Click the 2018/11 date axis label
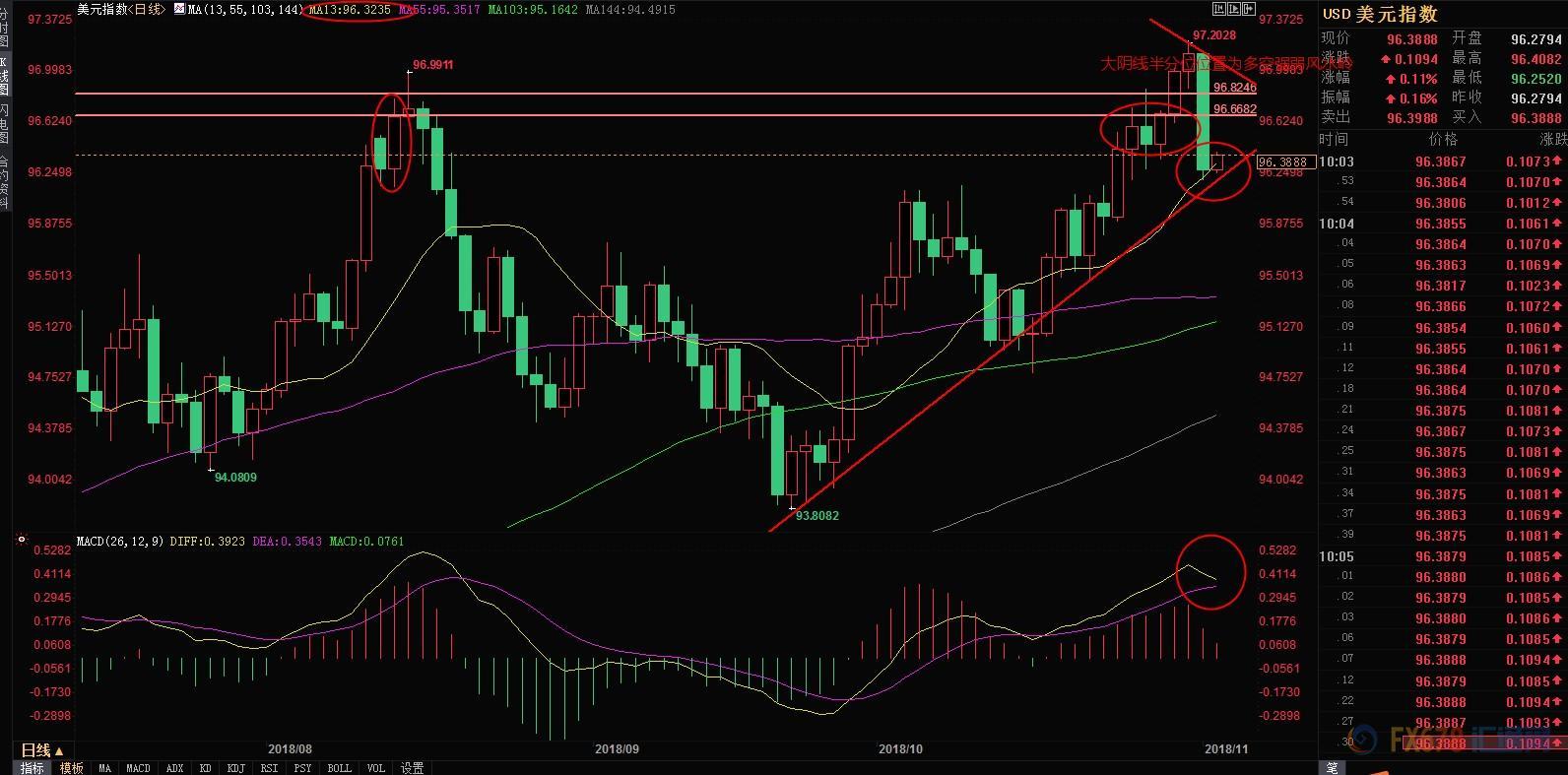Screen dimensions: 1568x775 tap(1226, 749)
